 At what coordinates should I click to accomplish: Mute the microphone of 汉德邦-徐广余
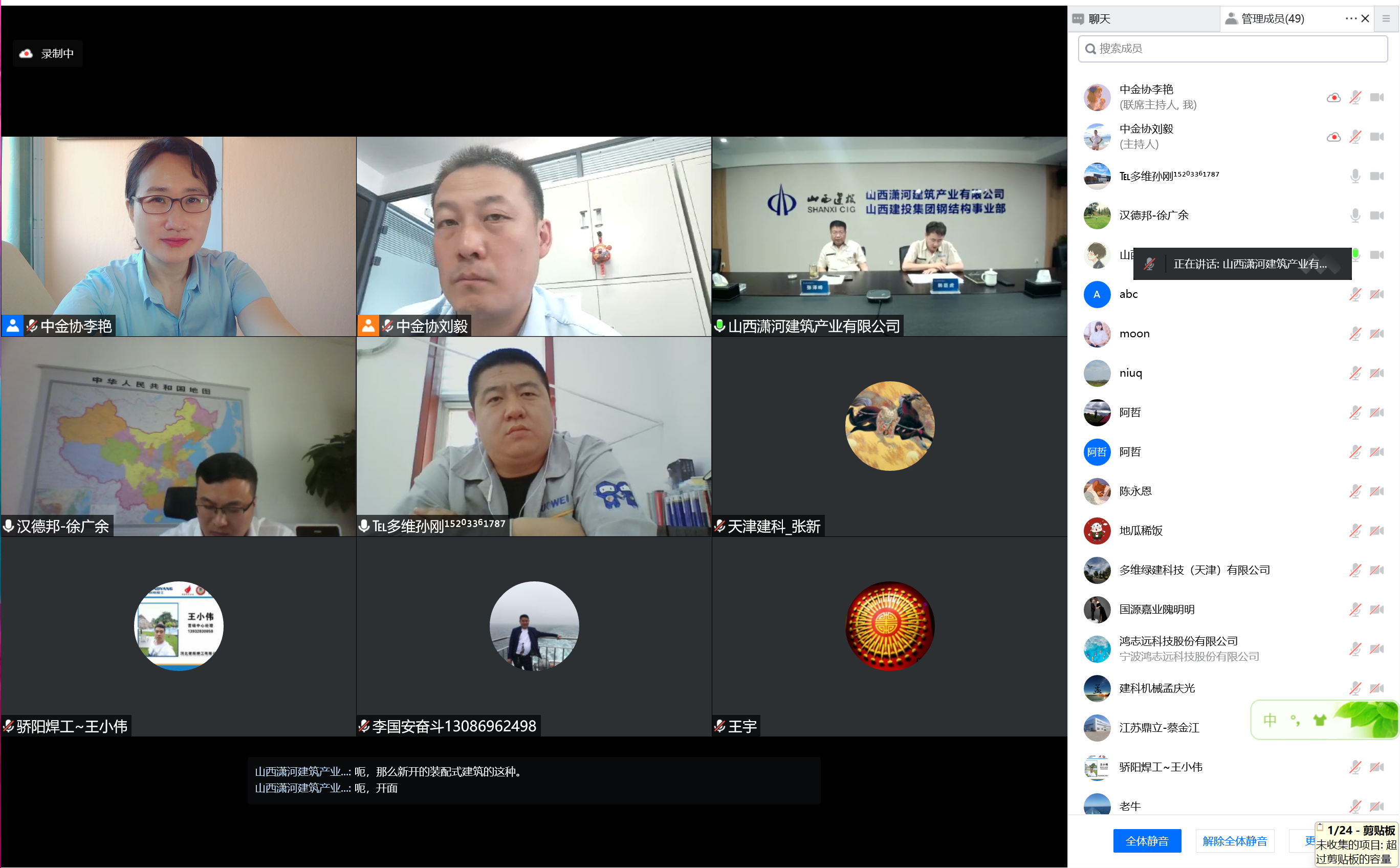click(x=1354, y=215)
